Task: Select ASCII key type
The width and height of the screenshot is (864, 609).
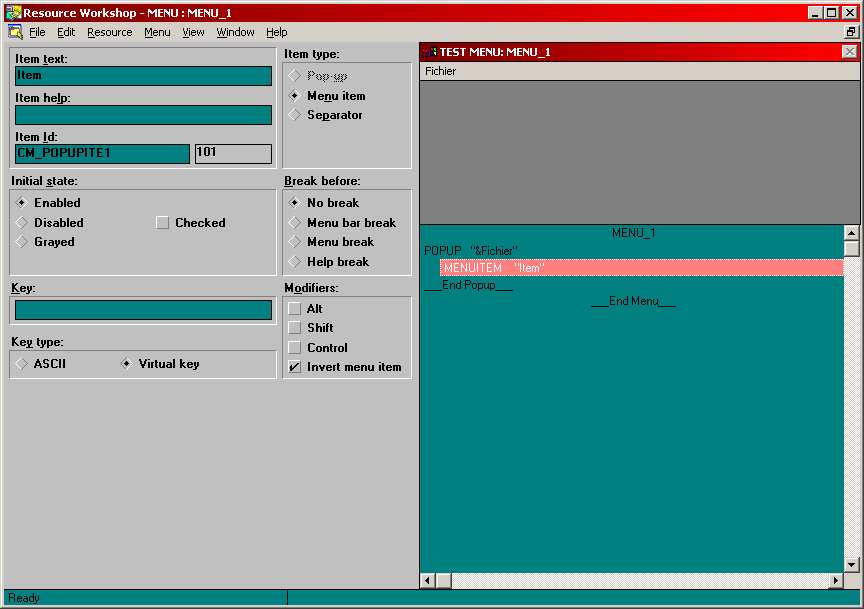Action: (x=22, y=364)
